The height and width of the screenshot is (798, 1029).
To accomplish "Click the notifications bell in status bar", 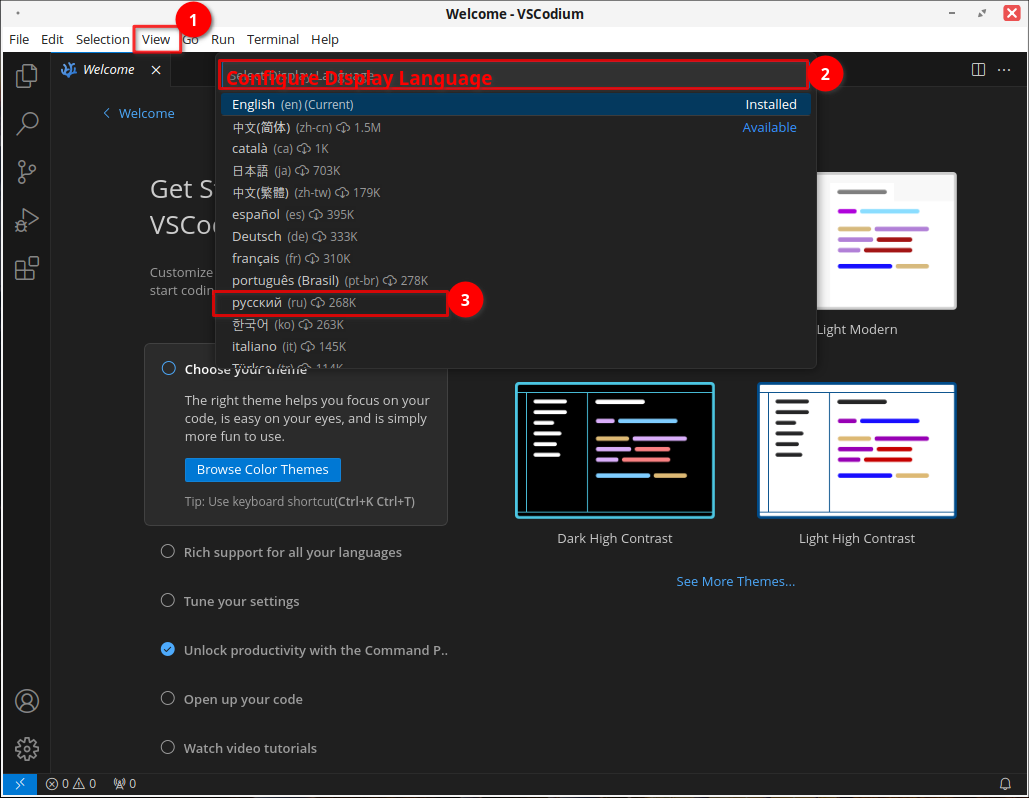I will 1005,783.
